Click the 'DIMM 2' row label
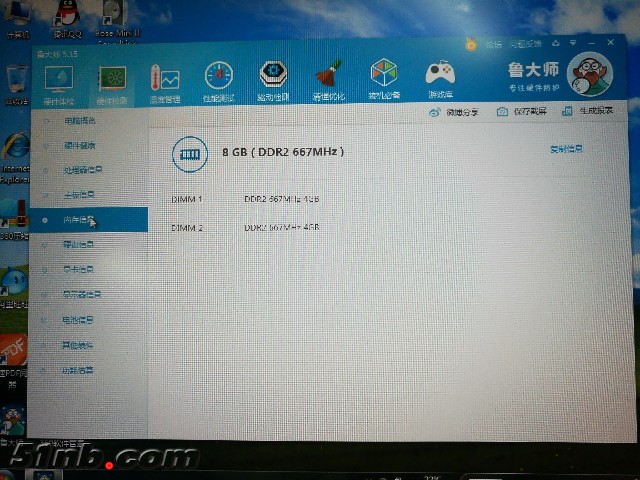 pyautogui.click(x=187, y=228)
